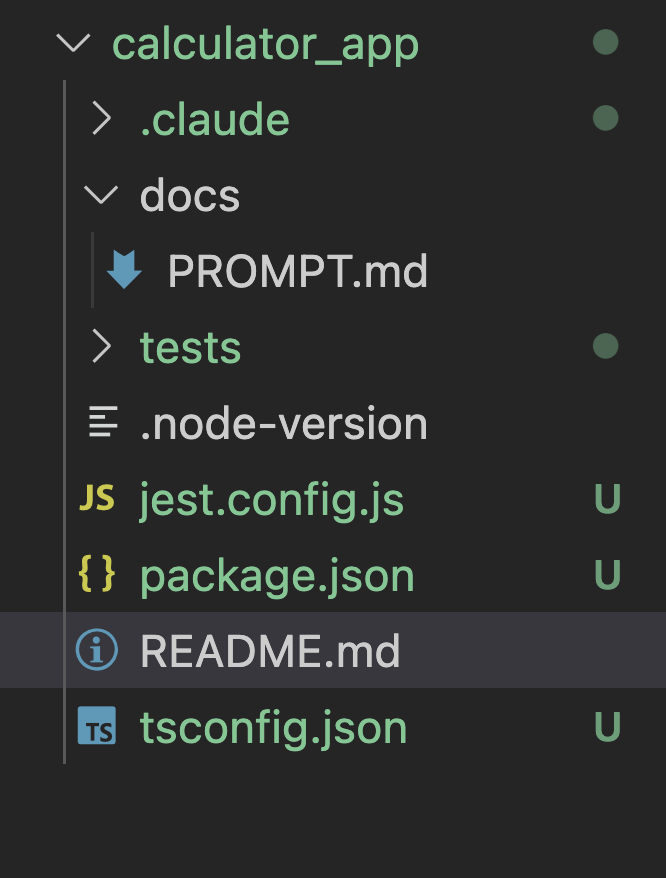This screenshot has width=666, height=878.
Task: Click the blue markdown arrow icon for PROMPT.md
Action: point(124,270)
